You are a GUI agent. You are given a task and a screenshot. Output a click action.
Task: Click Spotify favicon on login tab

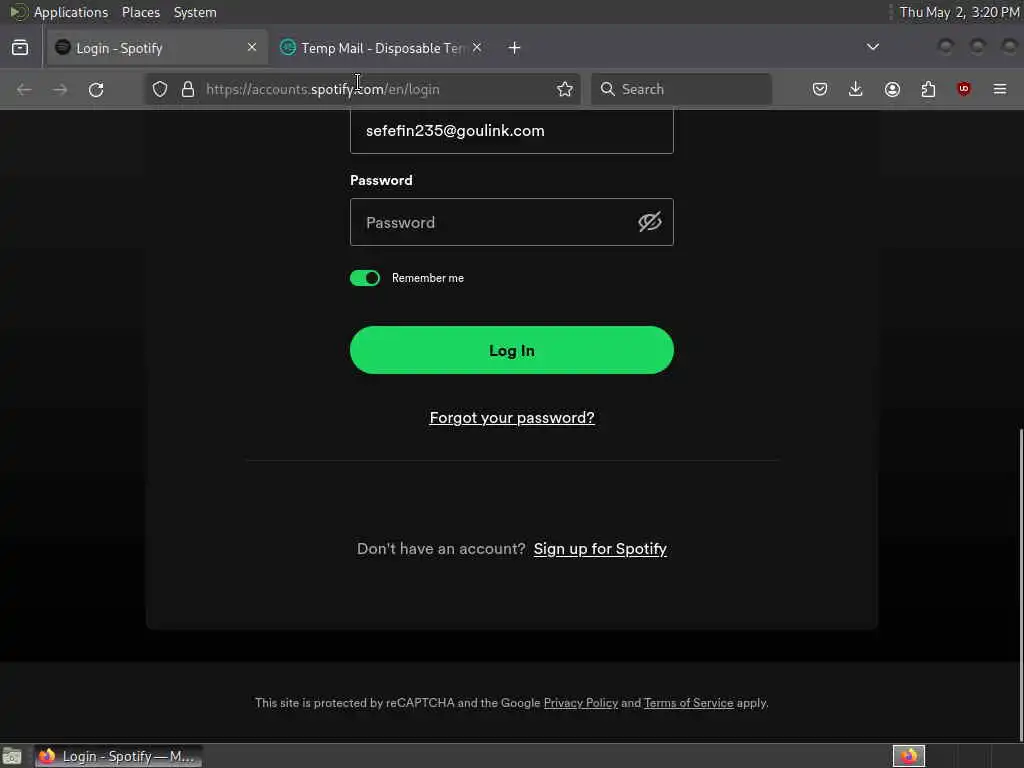pos(63,47)
